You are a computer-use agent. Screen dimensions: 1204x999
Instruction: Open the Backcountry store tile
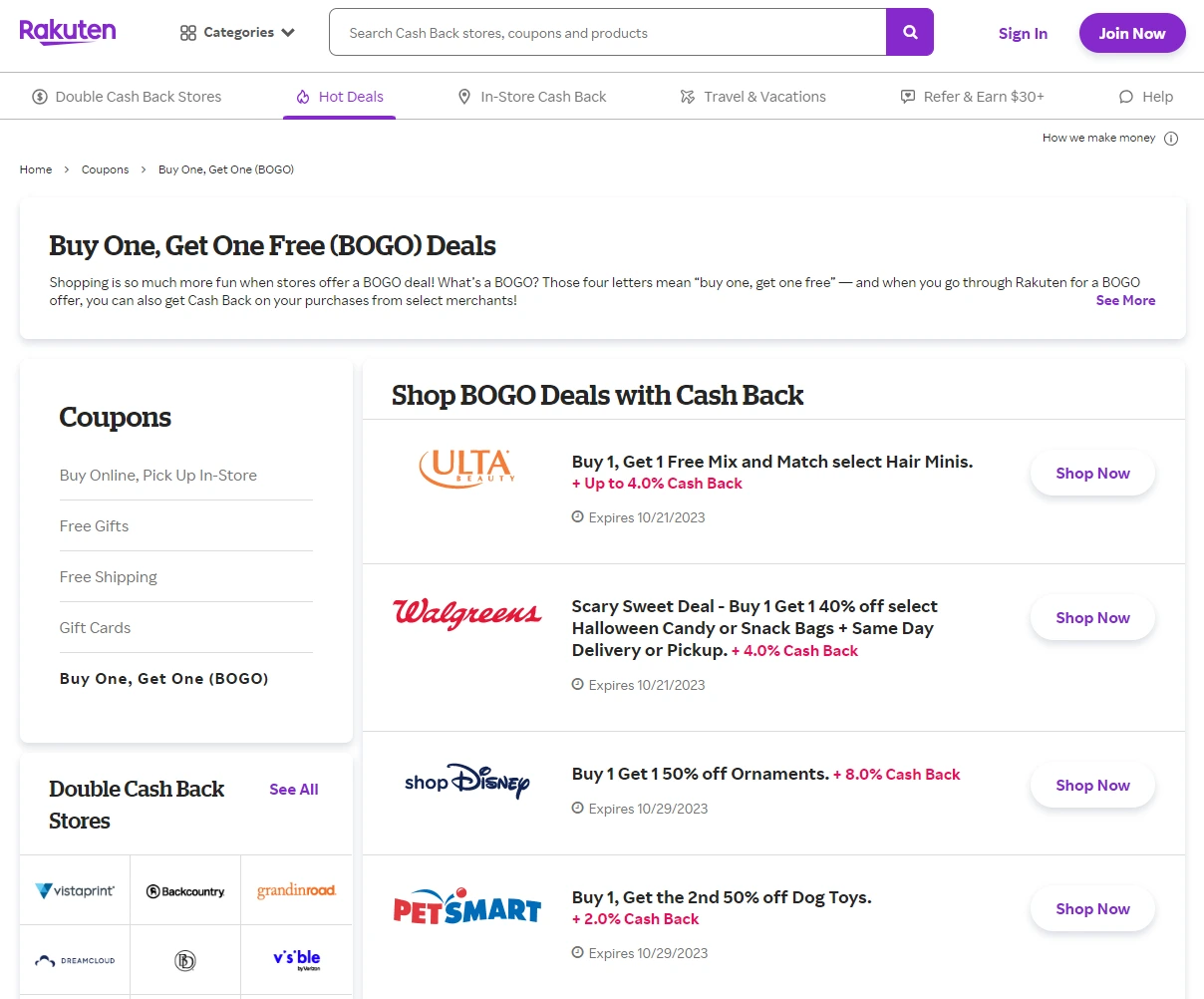click(185, 890)
